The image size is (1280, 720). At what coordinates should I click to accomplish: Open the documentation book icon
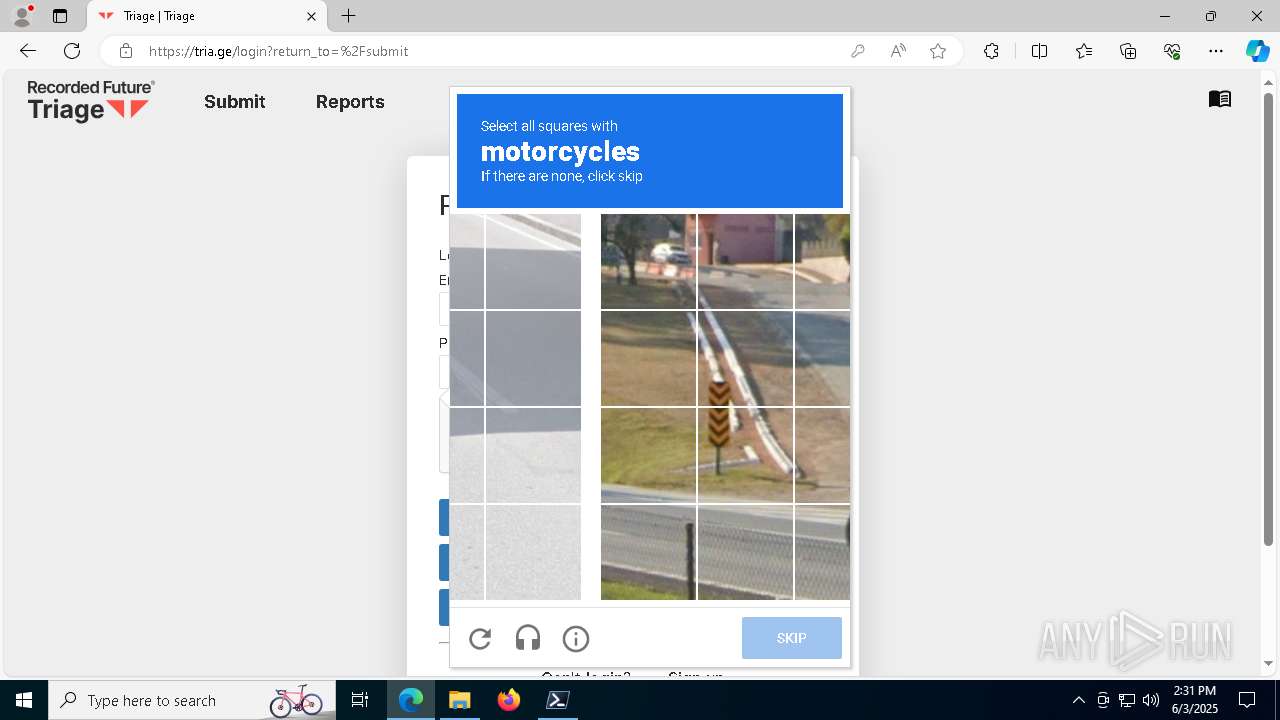coord(1219,99)
